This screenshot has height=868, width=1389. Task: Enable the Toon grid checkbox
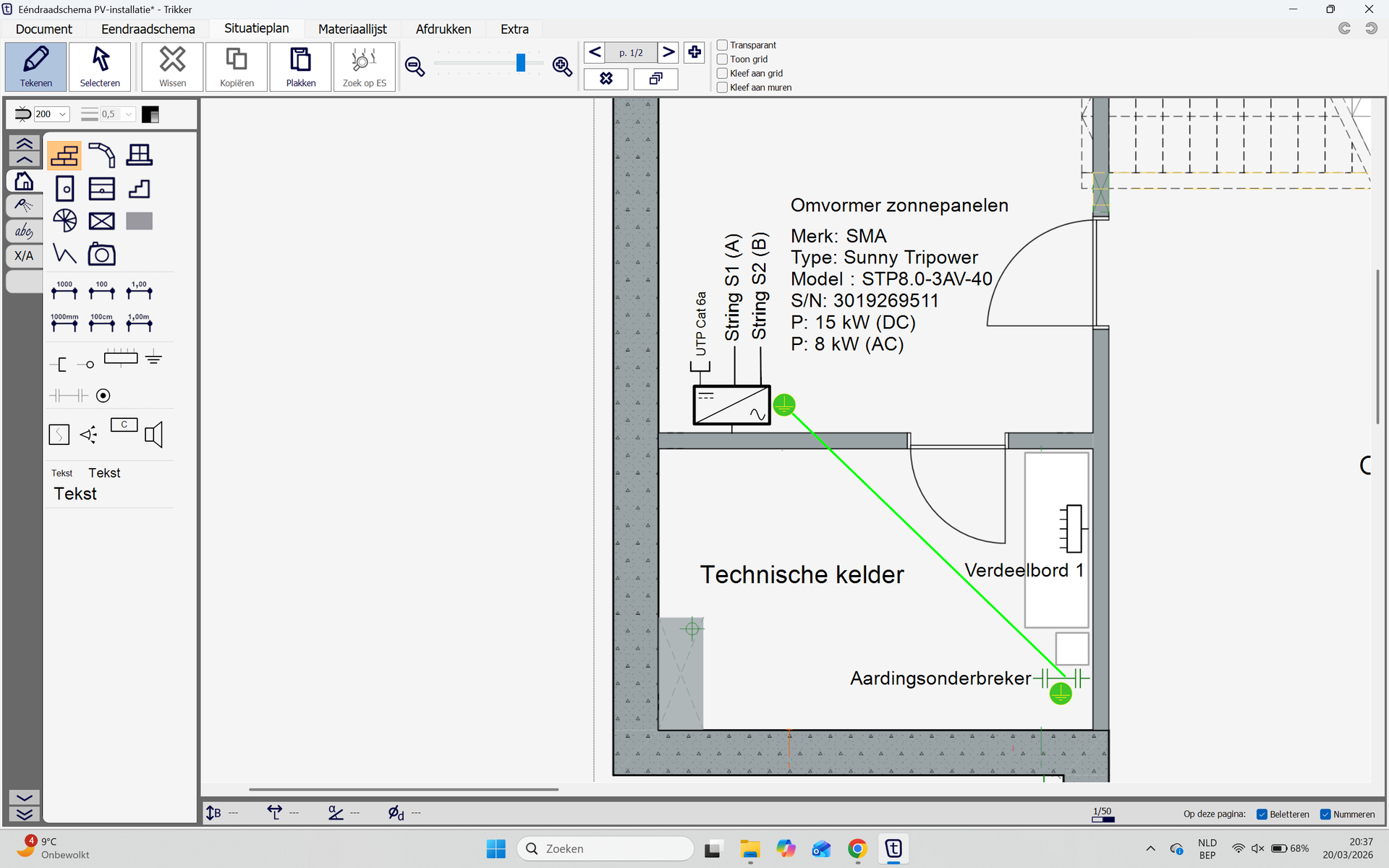[x=722, y=59]
